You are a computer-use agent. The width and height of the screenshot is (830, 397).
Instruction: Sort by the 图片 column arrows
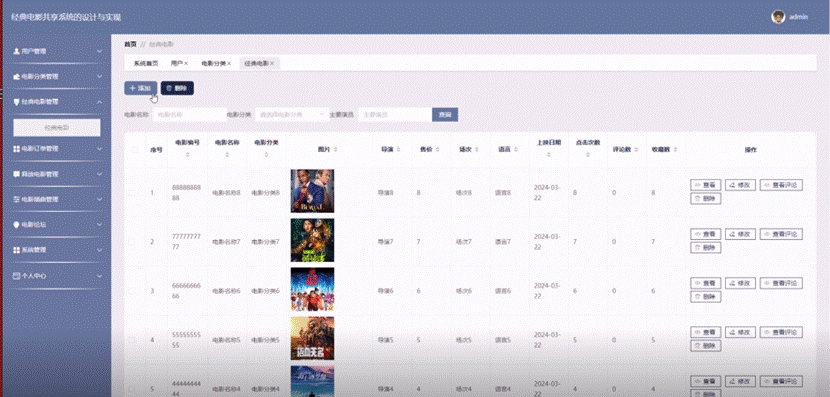point(336,150)
